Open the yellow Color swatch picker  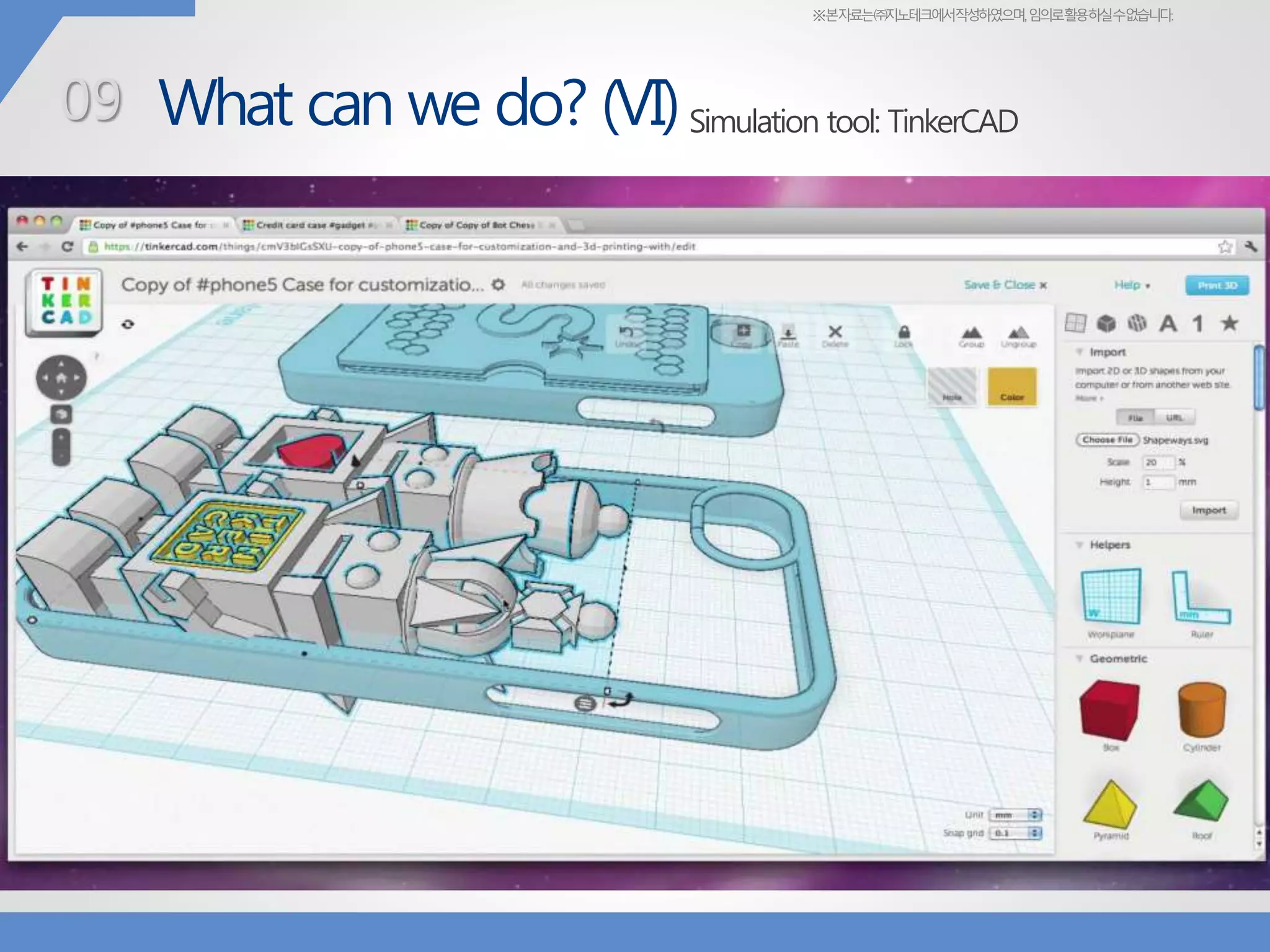point(1011,387)
